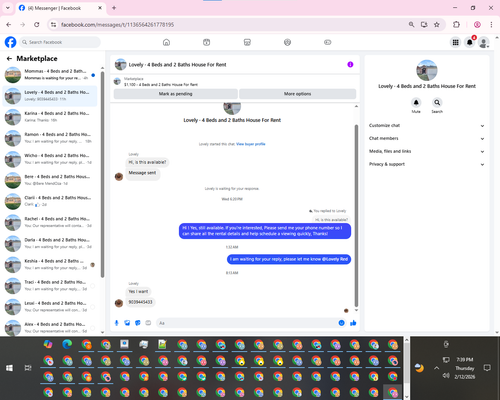Open Chrome profile avatar
This screenshot has width=500, height=400.
pyautogui.click(x=477, y=24)
